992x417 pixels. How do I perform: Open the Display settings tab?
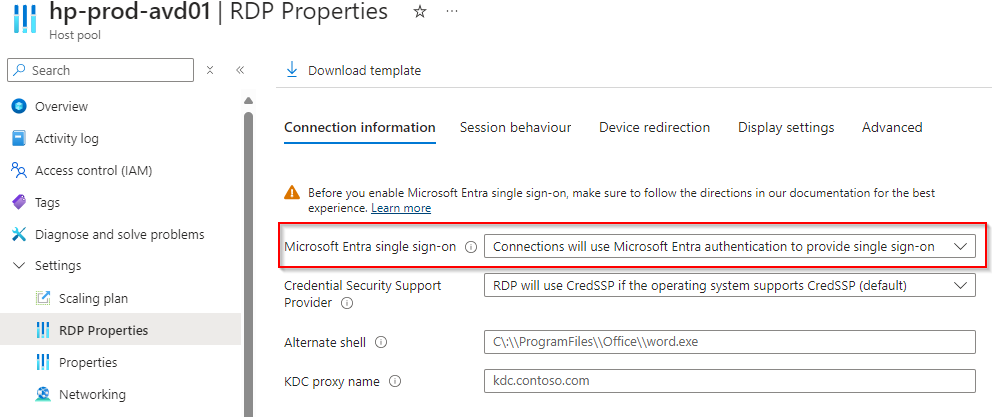(786, 127)
